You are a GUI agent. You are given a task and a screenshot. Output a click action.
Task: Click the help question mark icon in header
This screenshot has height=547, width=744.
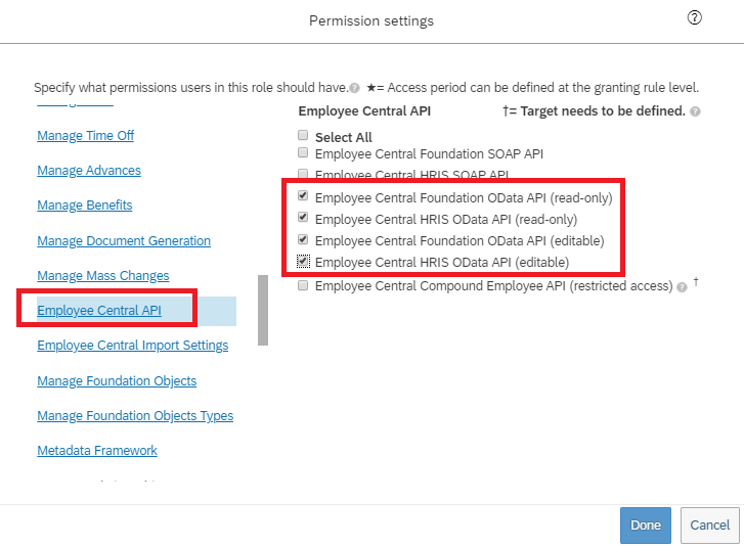695,19
